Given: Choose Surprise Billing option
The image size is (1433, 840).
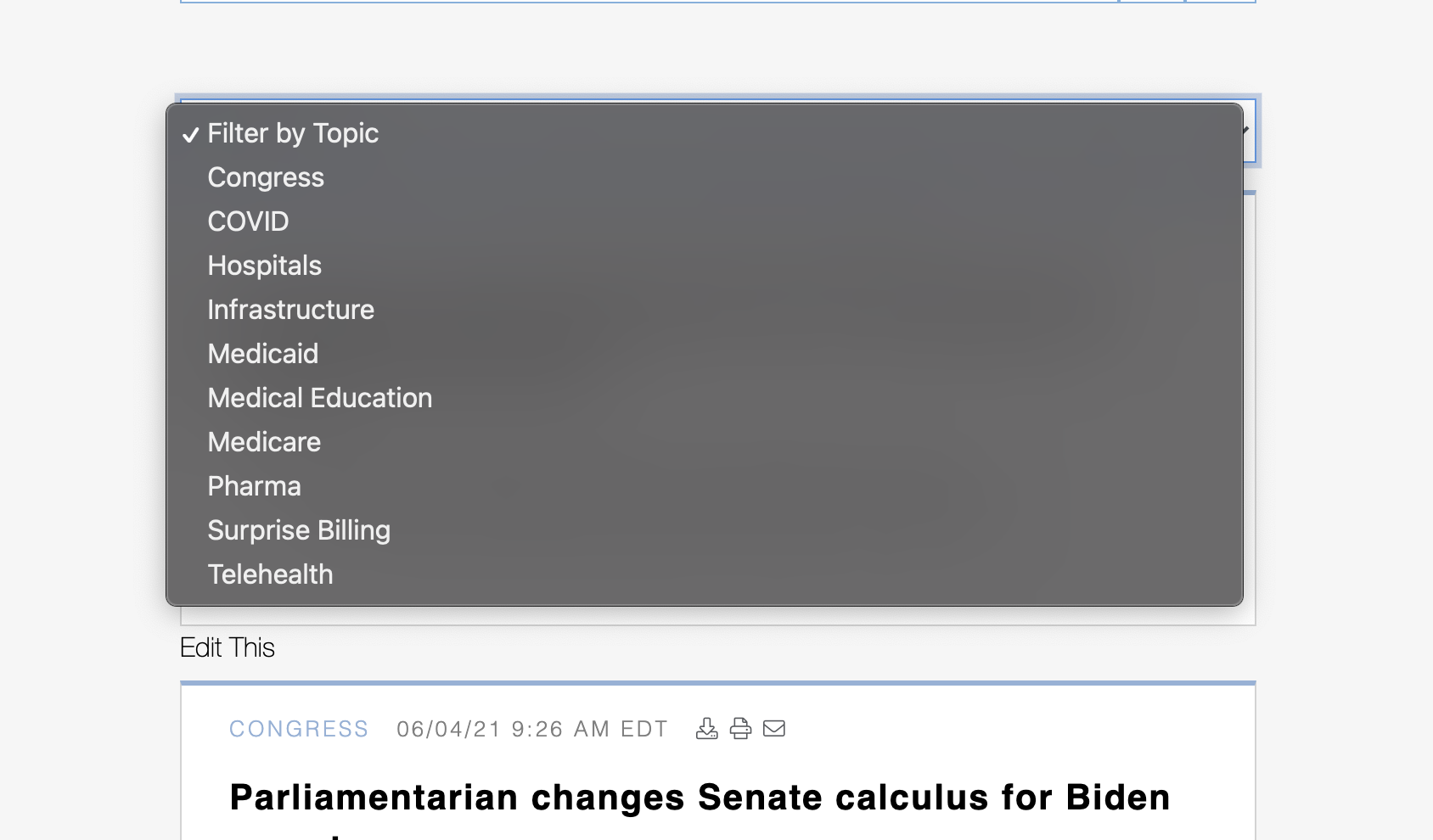Looking at the screenshot, I should (705, 530).
